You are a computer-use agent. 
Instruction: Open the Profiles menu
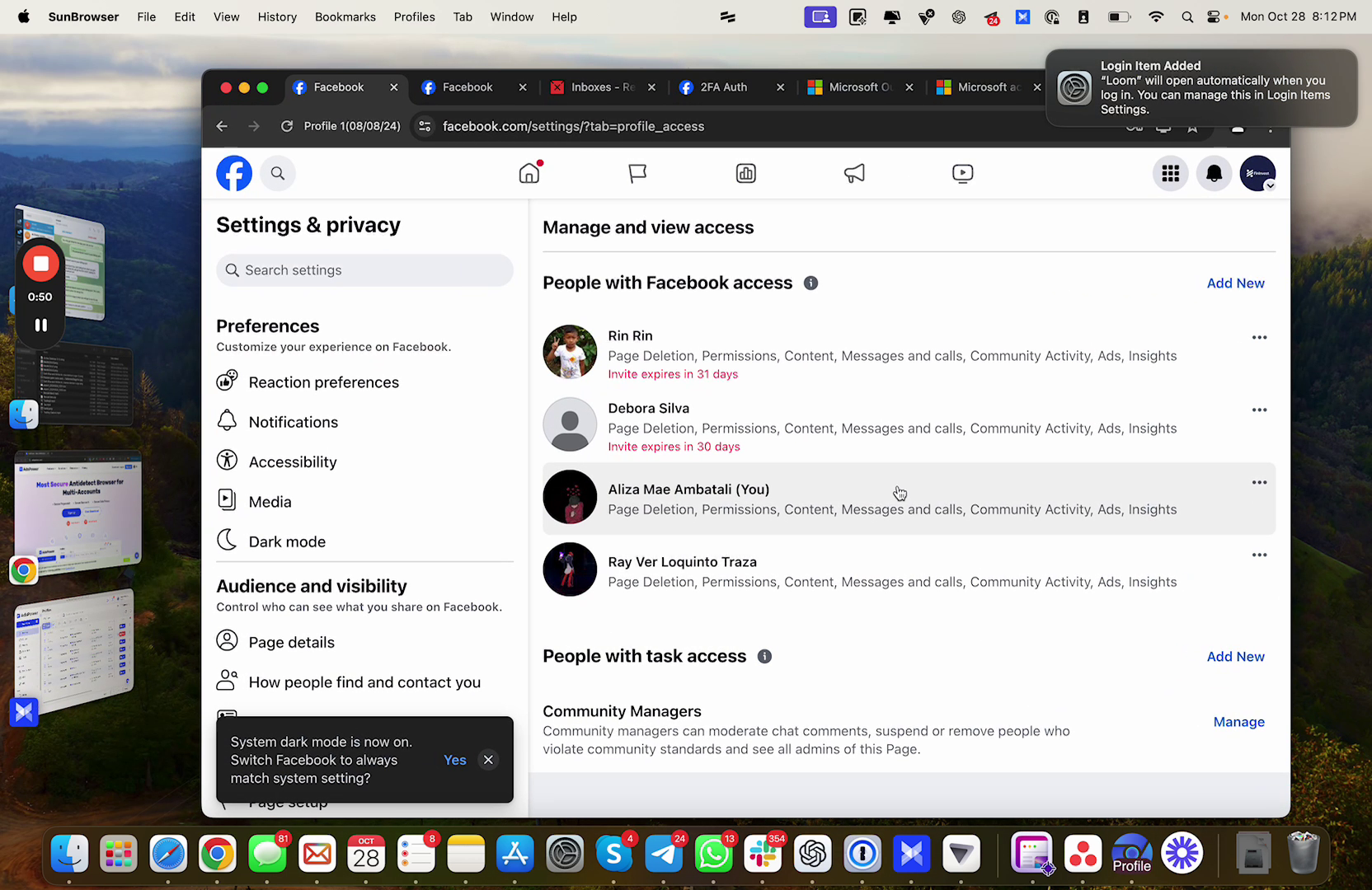click(x=414, y=16)
